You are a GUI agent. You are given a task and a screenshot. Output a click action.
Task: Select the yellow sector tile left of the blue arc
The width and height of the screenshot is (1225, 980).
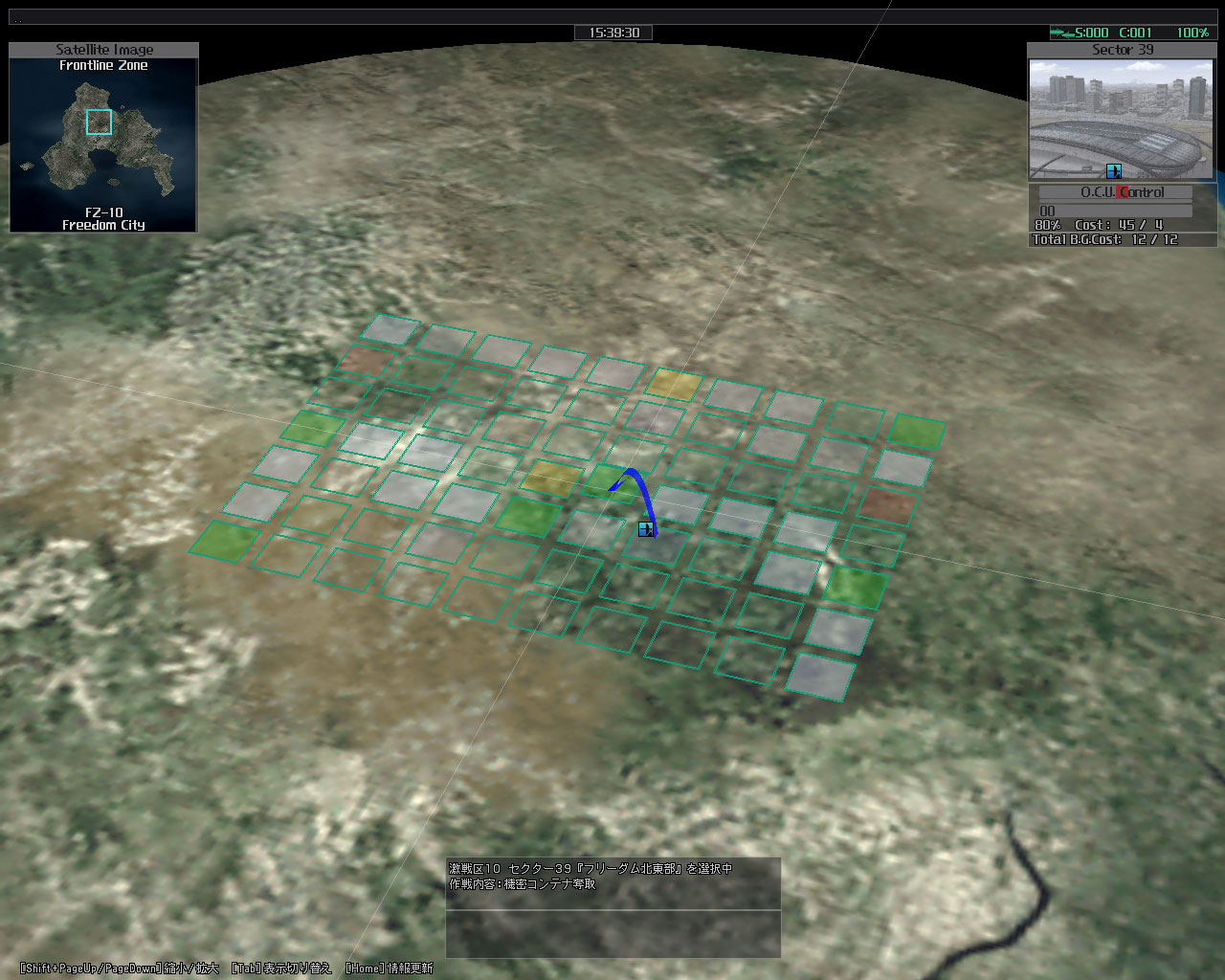click(551, 477)
